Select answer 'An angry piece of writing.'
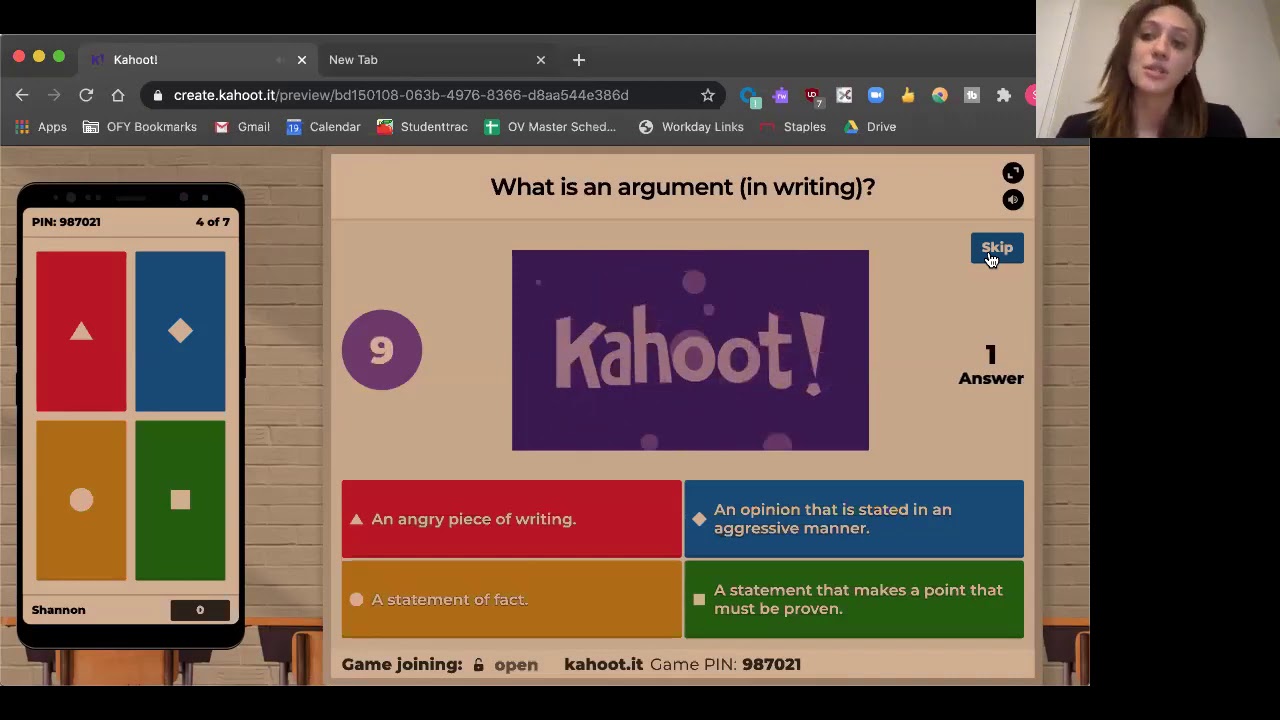The height and width of the screenshot is (720, 1280). coord(512,519)
